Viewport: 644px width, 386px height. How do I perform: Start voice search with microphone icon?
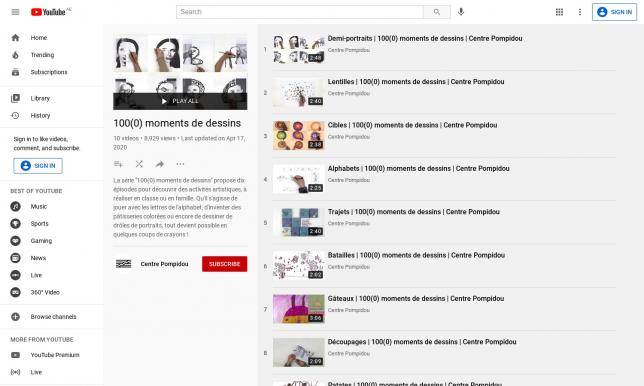pyautogui.click(x=461, y=12)
